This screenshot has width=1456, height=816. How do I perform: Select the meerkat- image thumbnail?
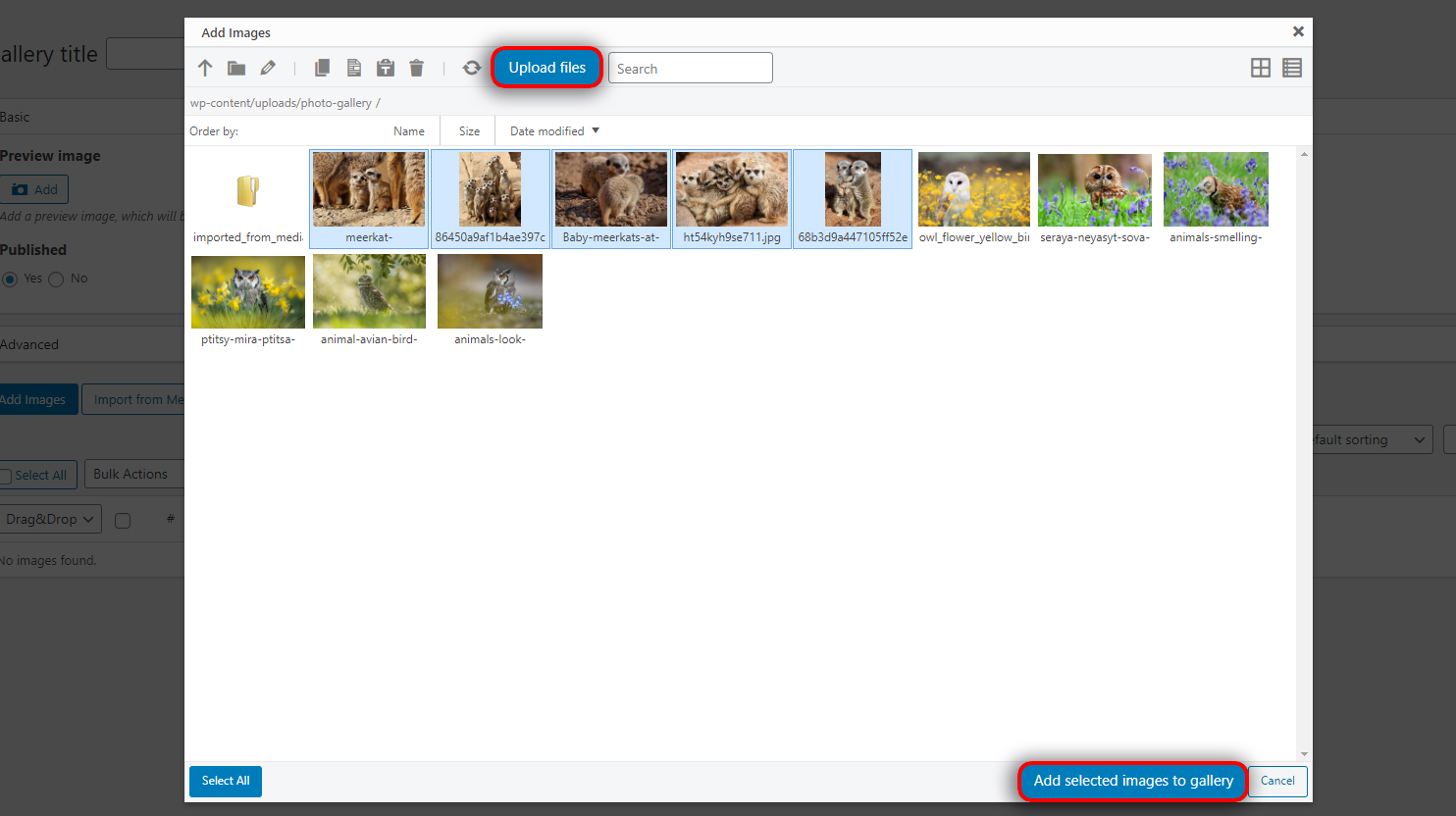pos(369,198)
